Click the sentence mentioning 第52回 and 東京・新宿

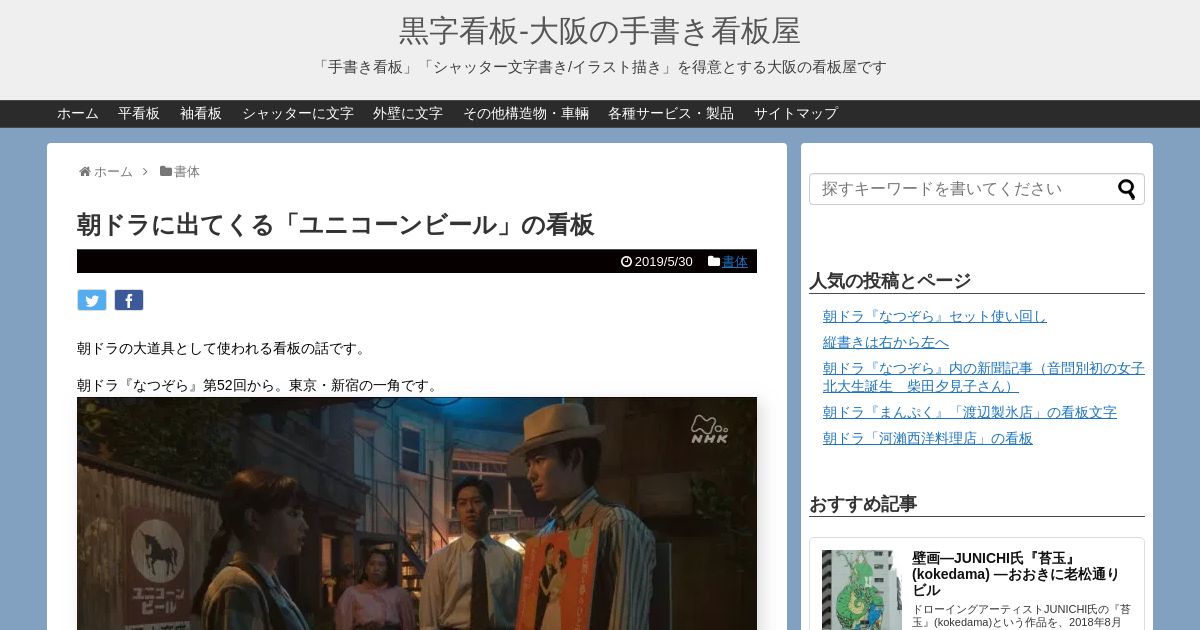tap(260, 386)
